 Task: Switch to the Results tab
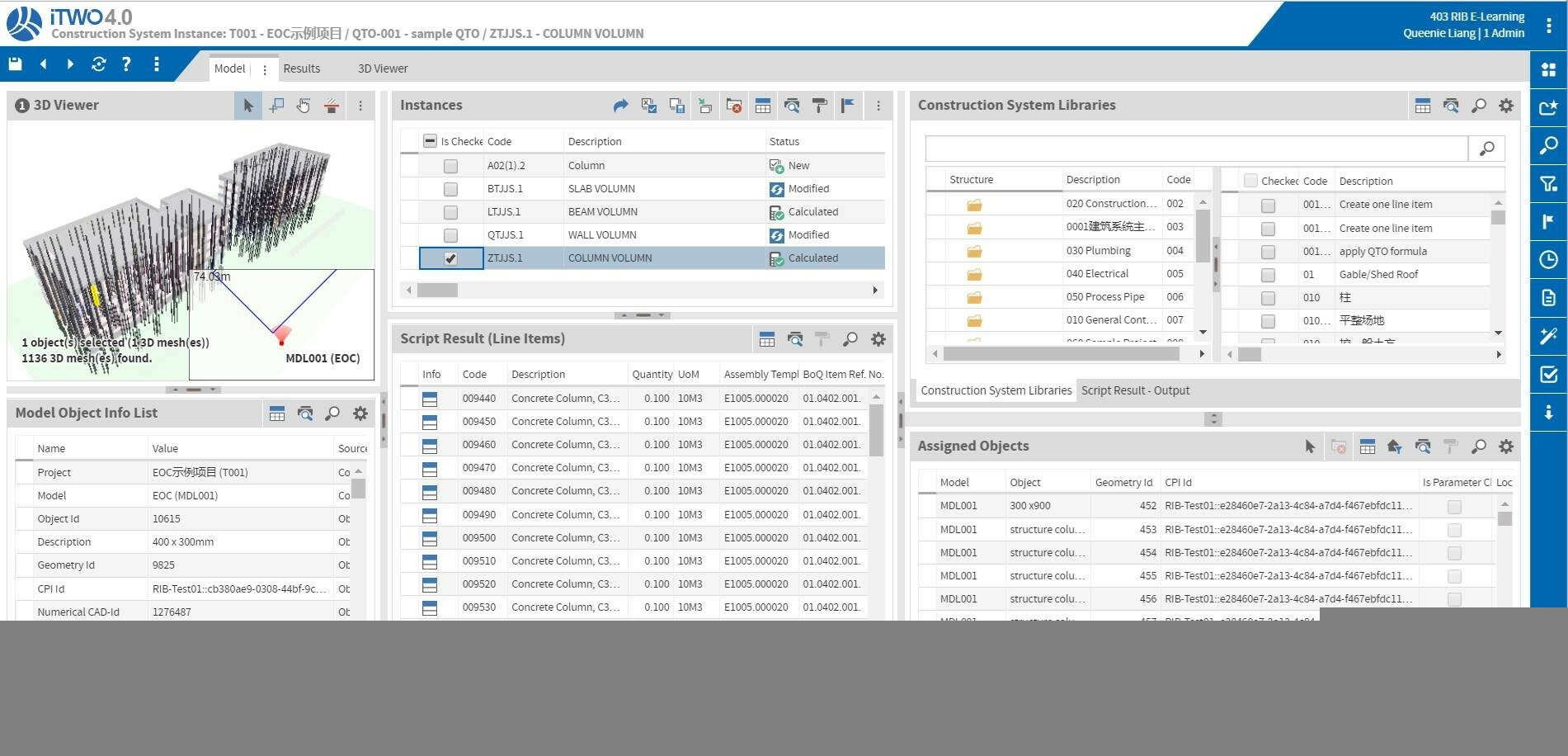pyautogui.click(x=301, y=69)
